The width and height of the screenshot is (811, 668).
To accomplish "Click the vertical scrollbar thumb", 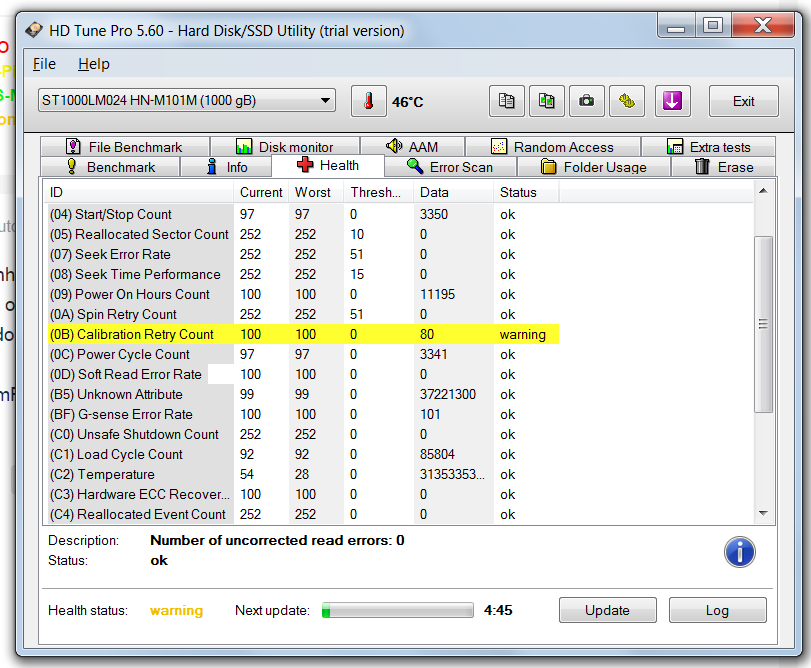I will [763, 324].
